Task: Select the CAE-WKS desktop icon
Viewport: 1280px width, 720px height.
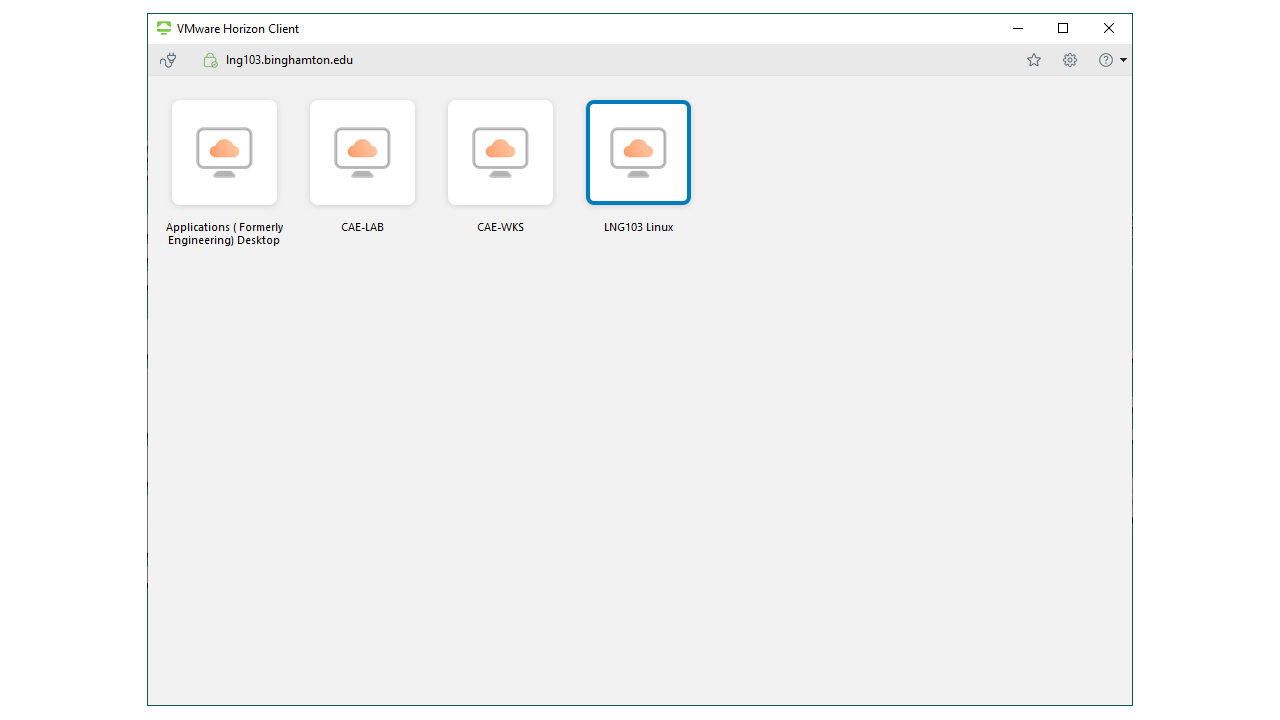Action: (500, 152)
